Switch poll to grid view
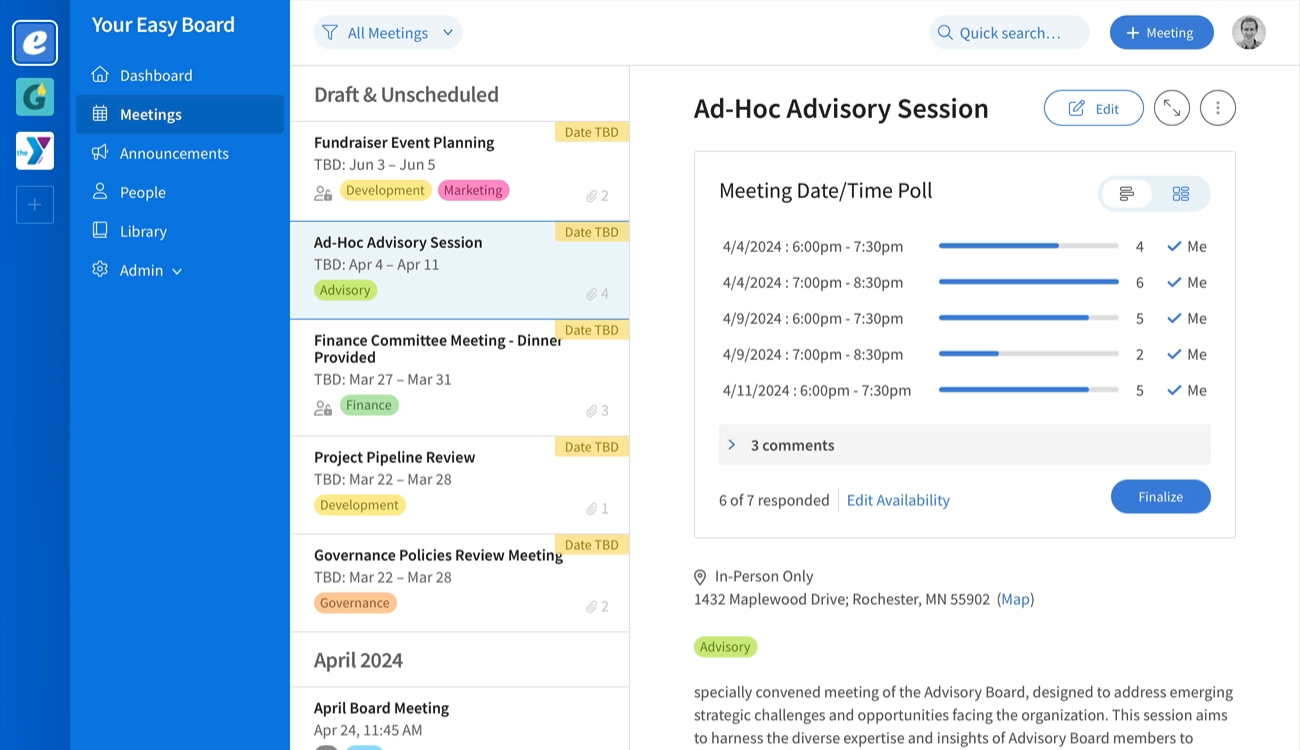Viewport: 1300px width, 750px height. (1181, 194)
